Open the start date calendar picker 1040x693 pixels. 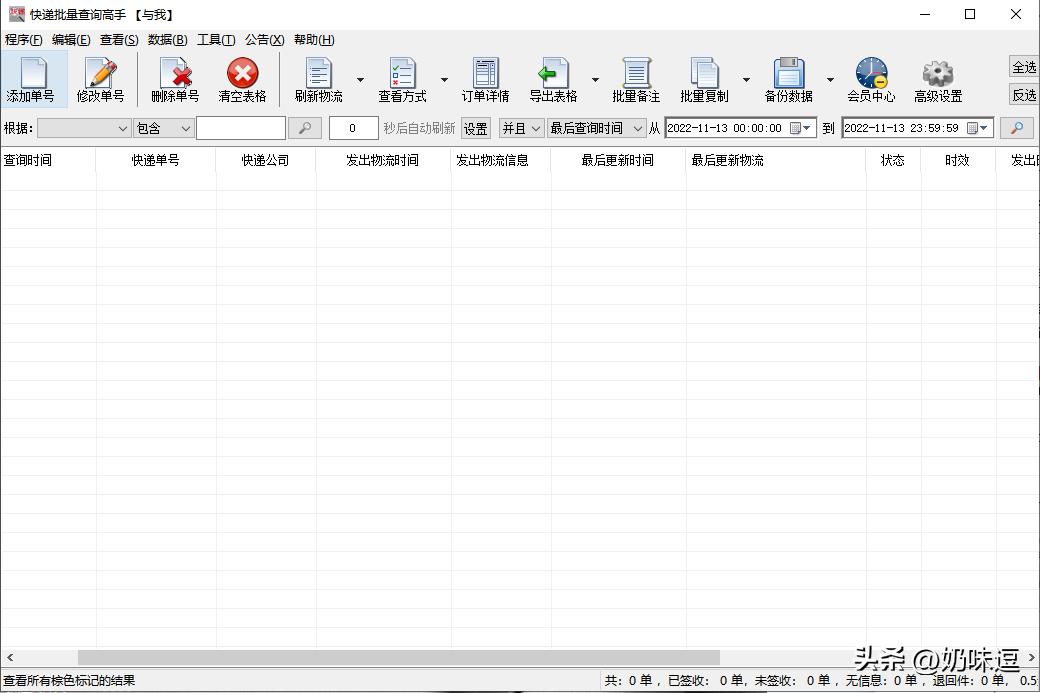coord(801,128)
